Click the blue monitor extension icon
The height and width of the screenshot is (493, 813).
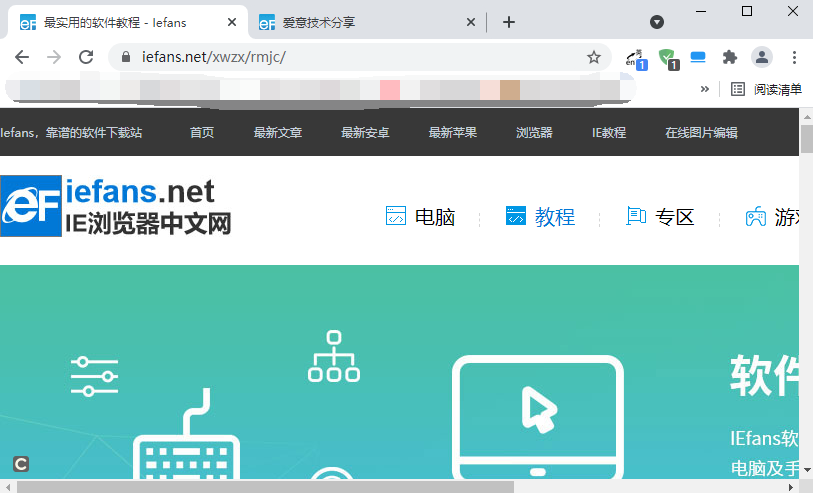coord(698,57)
